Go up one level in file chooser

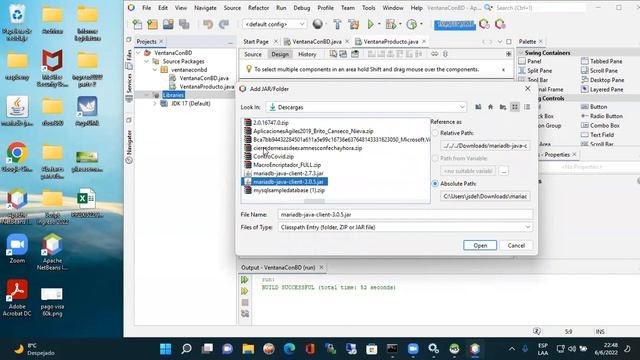click(x=478, y=107)
